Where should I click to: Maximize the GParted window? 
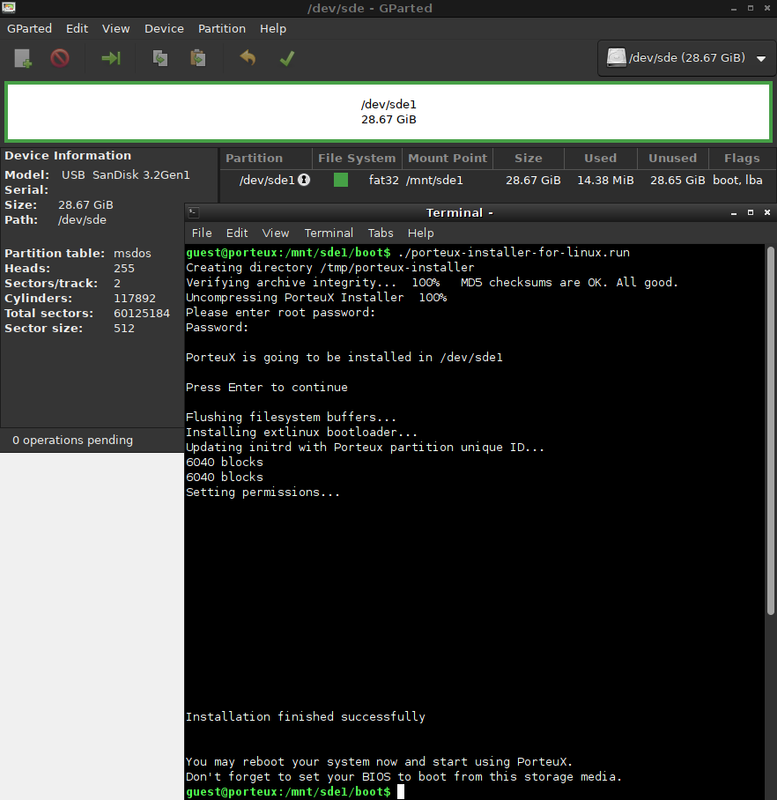tap(750, 8)
